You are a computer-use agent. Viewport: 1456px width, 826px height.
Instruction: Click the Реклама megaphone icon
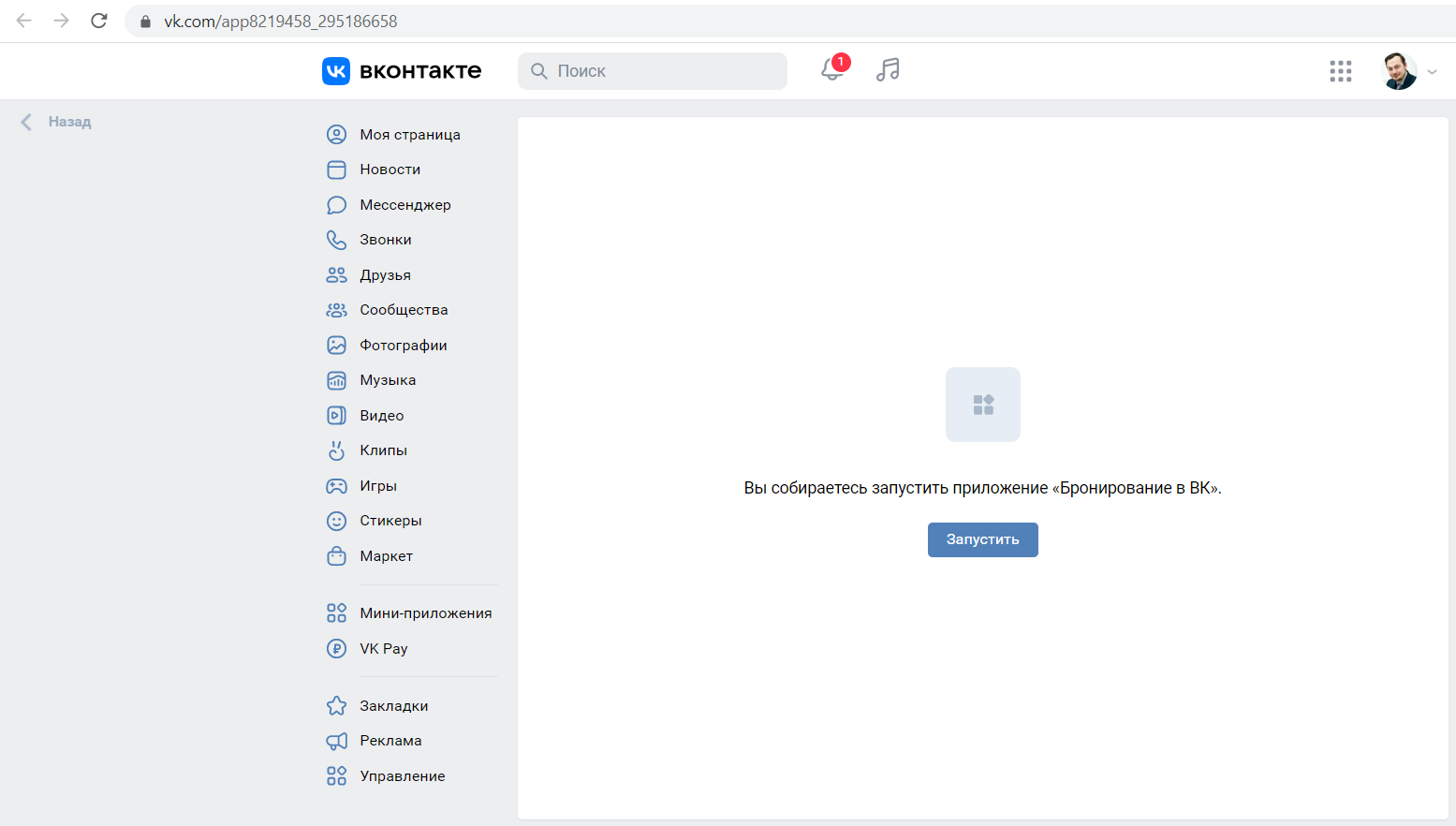coord(336,741)
